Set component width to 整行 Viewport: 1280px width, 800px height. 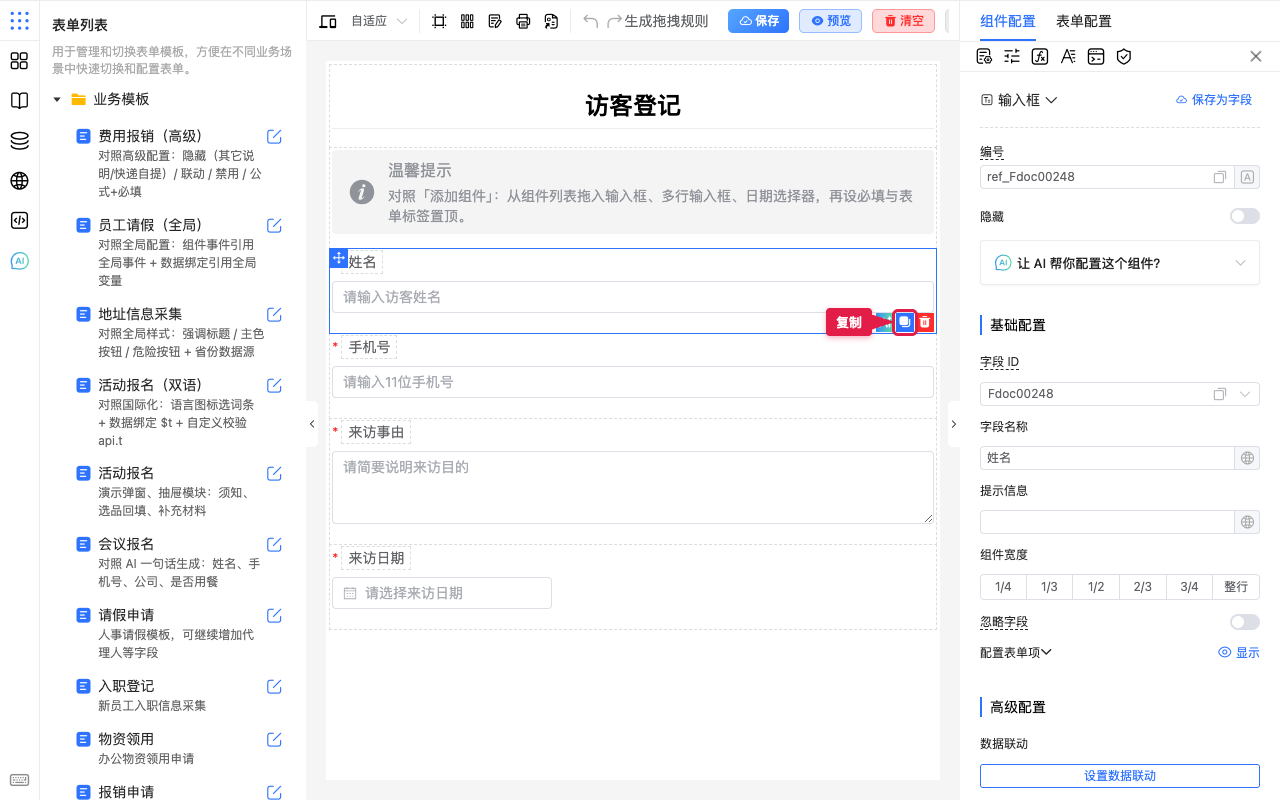point(1236,587)
